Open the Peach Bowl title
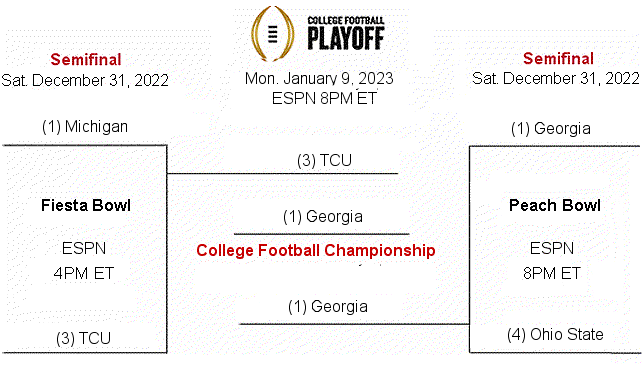Image resolution: width=643 pixels, height=370 pixels. pyautogui.click(x=555, y=205)
